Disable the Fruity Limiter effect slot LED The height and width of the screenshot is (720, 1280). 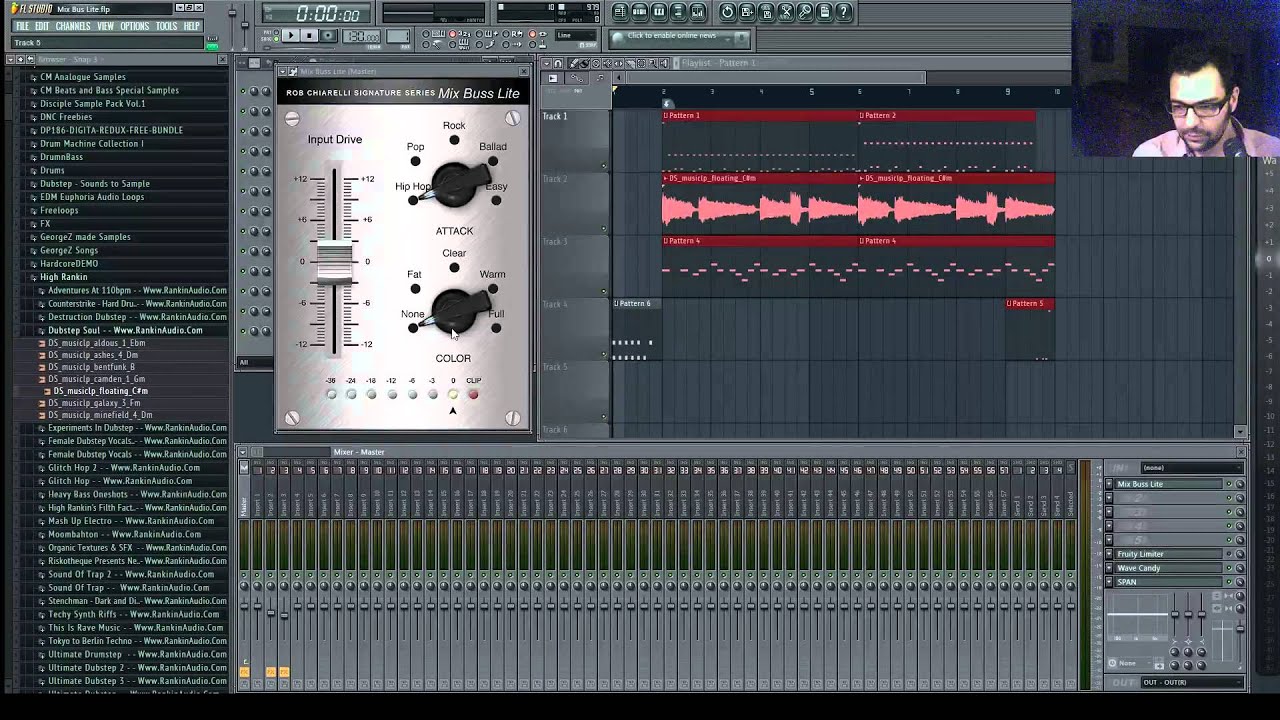[1229, 554]
